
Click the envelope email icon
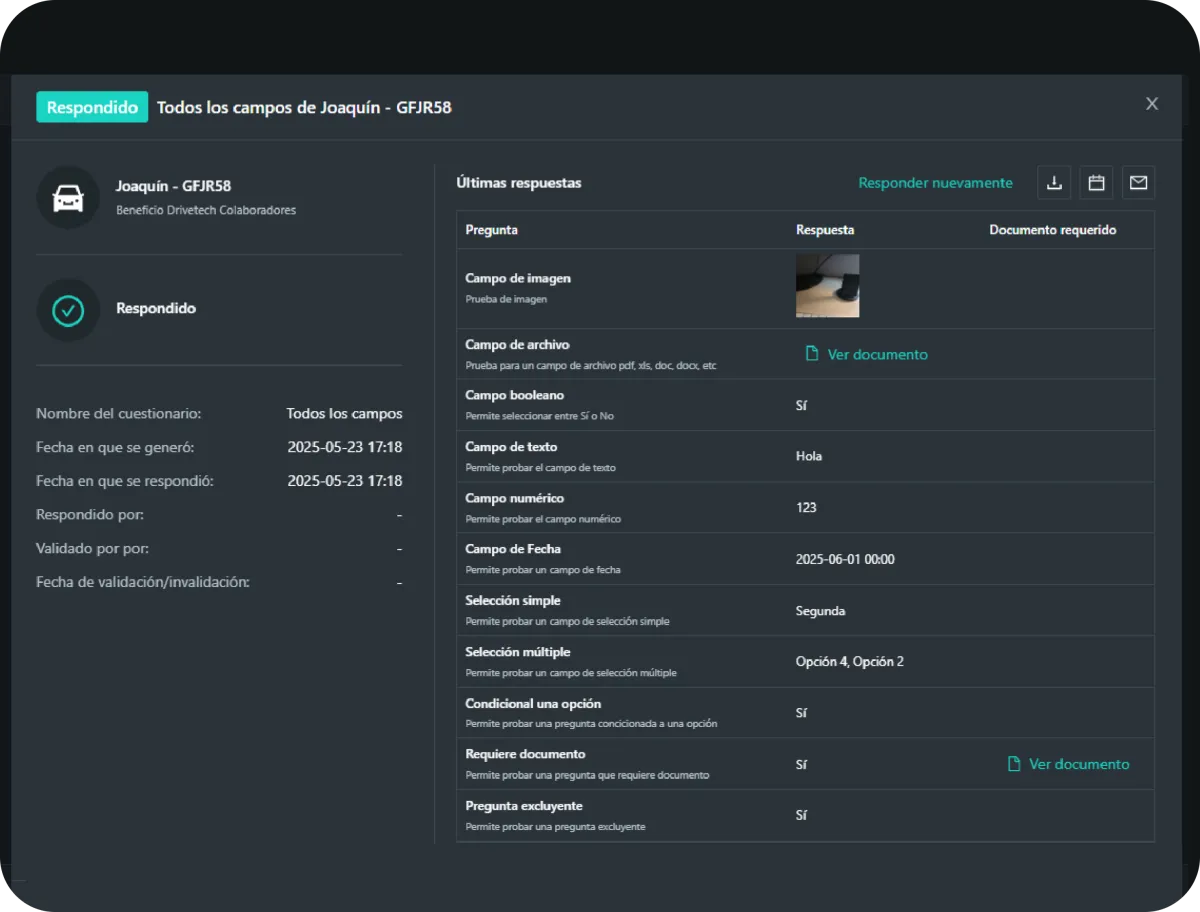click(1138, 183)
